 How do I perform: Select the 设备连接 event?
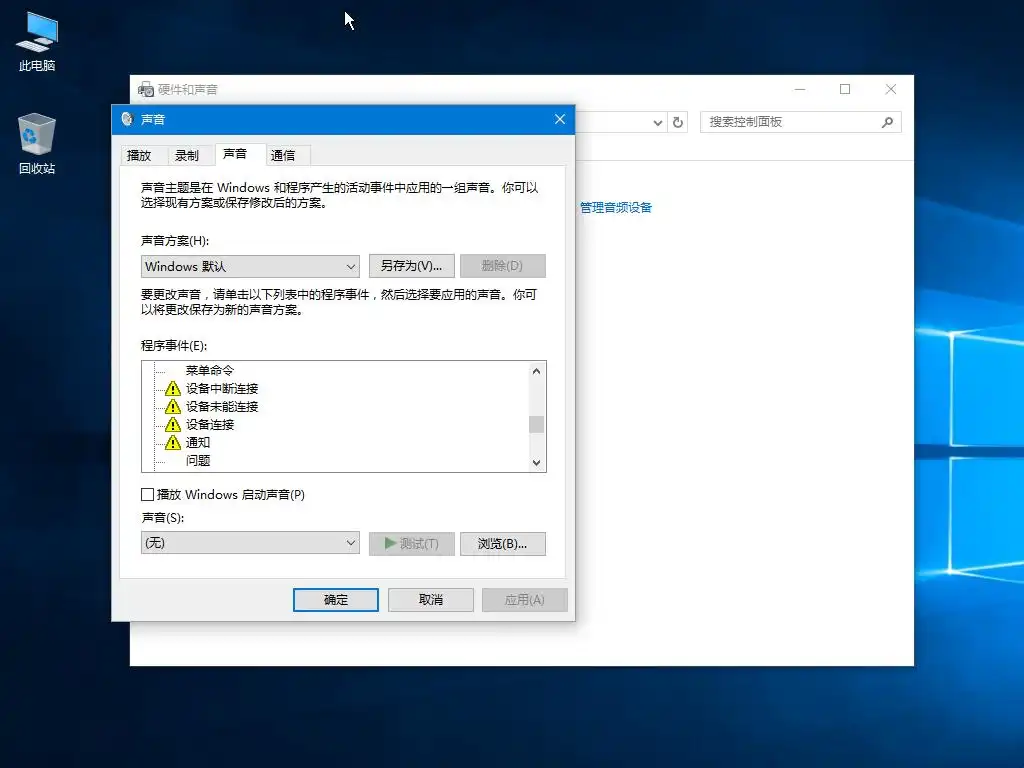[x=210, y=424]
